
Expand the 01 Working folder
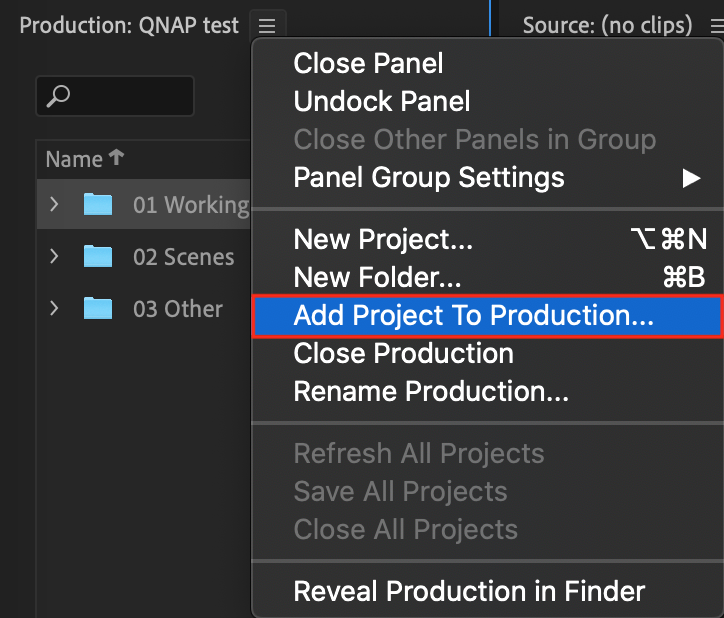click(54, 204)
